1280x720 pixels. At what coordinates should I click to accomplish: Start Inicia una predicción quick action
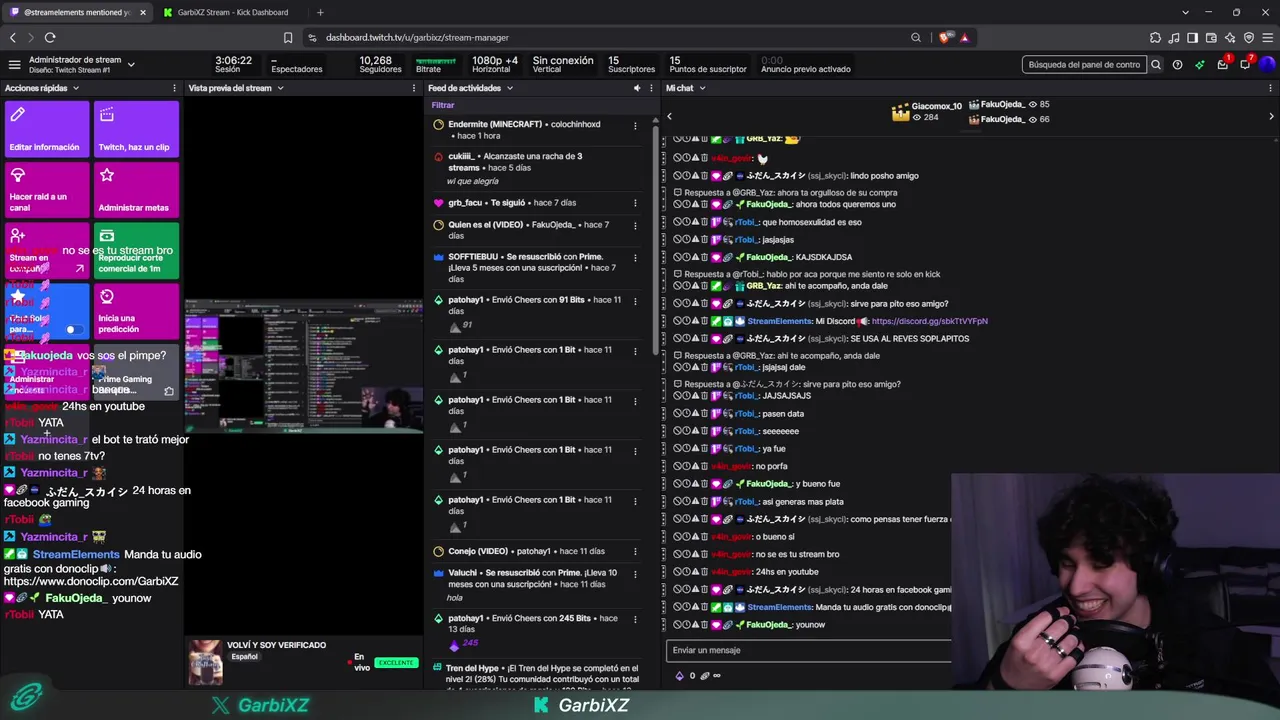pyautogui.click(x=136, y=311)
